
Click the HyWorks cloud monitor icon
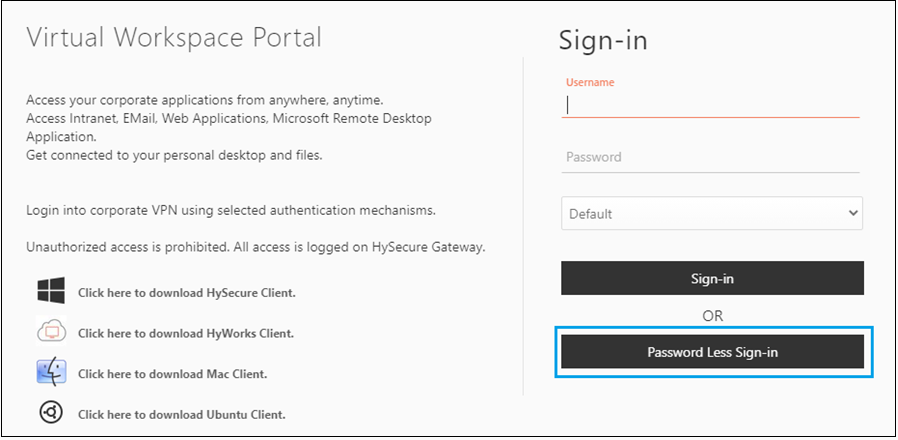[52, 331]
